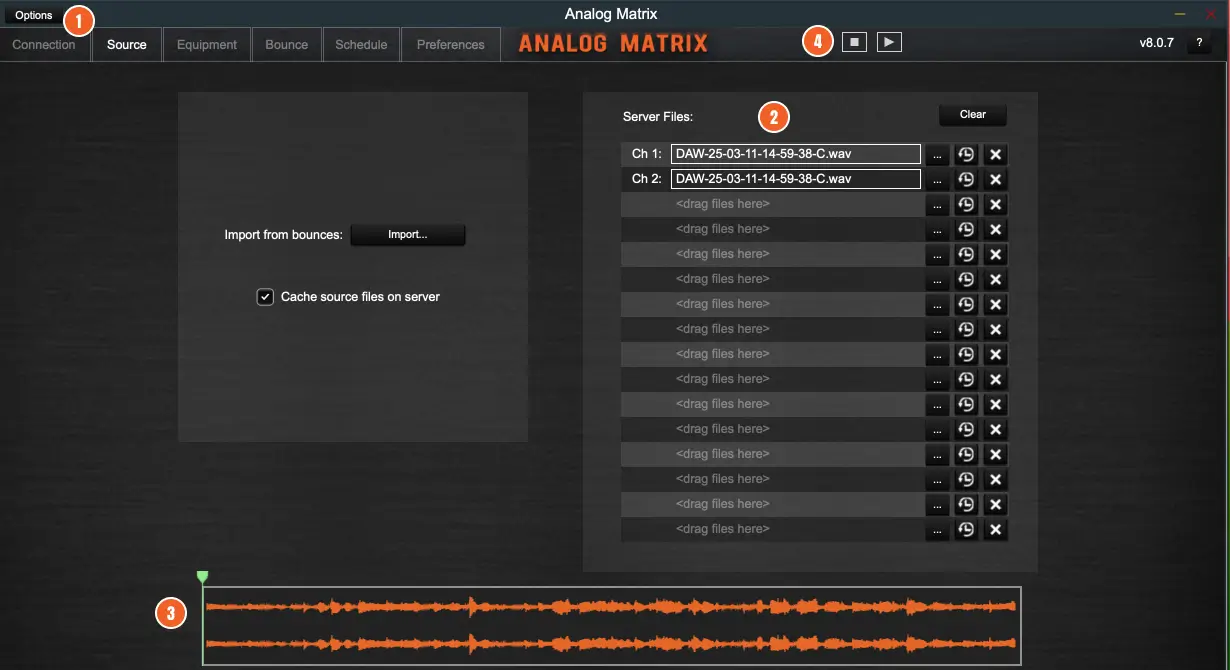Select the Source tab
1230x670 pixels.
[127, 45]
